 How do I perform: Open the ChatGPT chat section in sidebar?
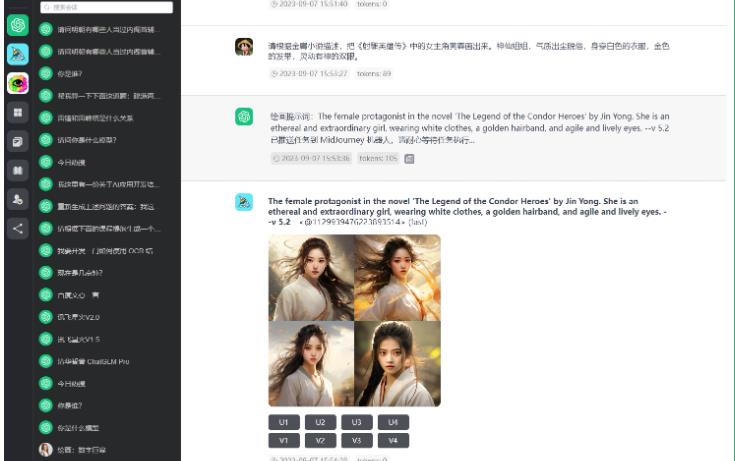click(x=18, y=25)
